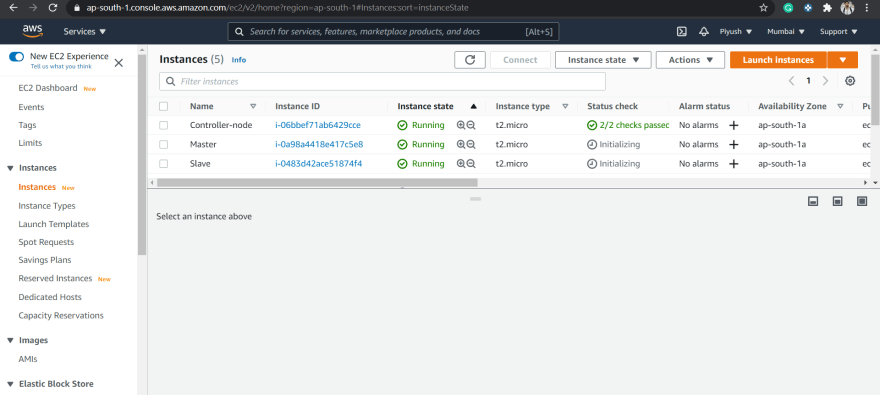
Task: Click the Launch instances button
Action: 778,60
